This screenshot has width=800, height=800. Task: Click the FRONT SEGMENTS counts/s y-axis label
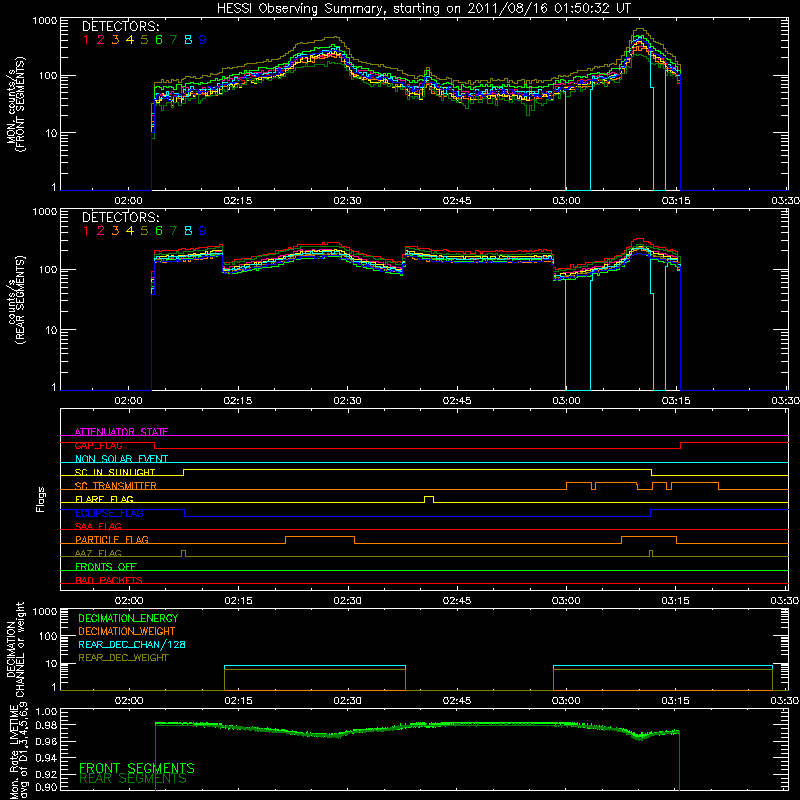click(x=15, y=104)
